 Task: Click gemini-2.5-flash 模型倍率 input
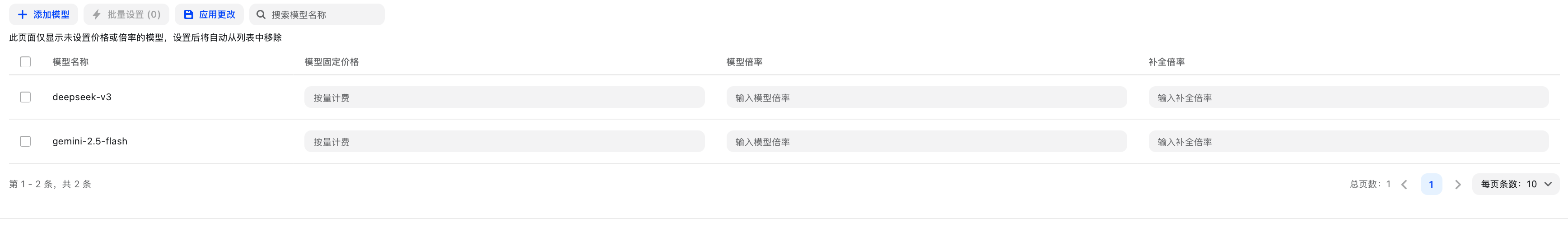(926, 142)
